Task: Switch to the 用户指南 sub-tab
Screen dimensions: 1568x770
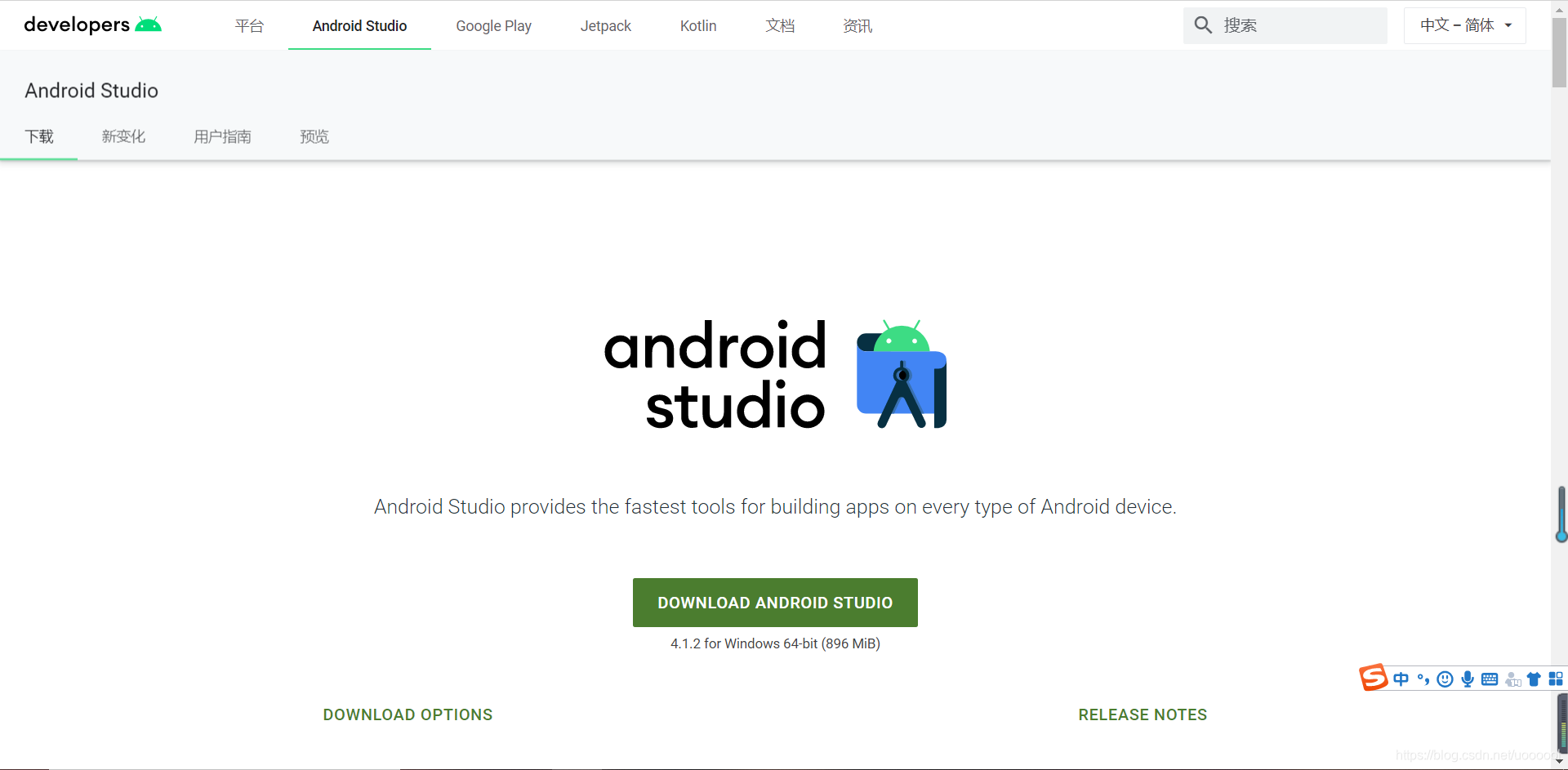Action: [222, 136]
